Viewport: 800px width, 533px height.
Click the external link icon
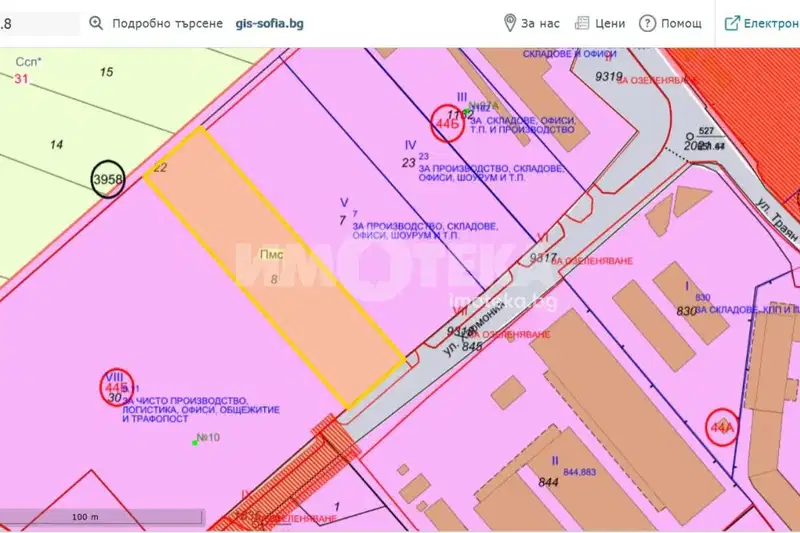[732, 23]
